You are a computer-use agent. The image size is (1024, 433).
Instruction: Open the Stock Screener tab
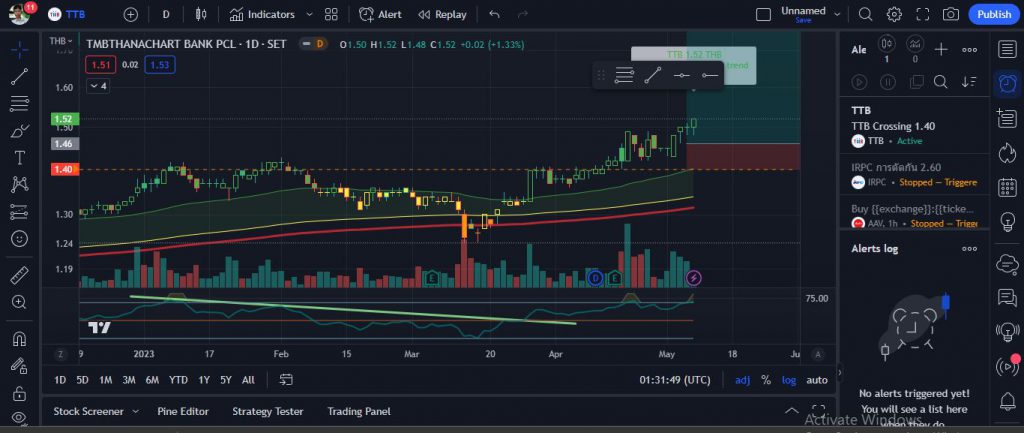coord(88,411)
